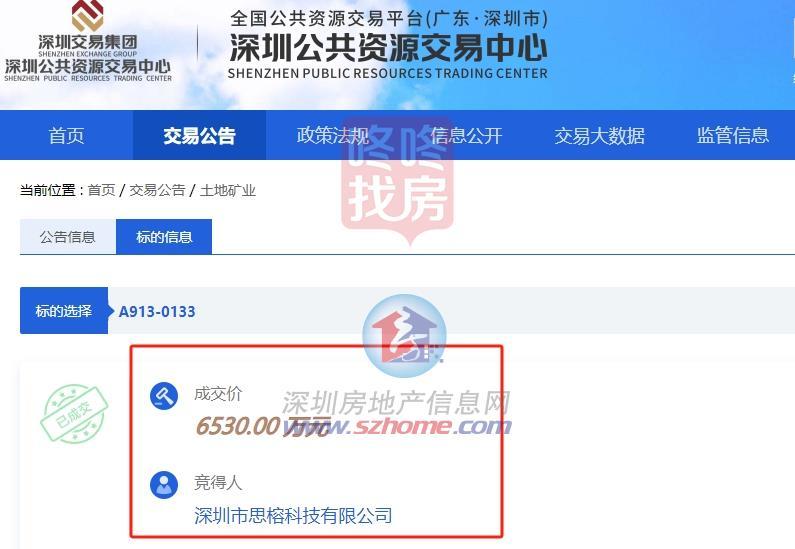795x549 pixels.
Task: Click the 咚咚找房 red watermark logo
Action: pos(398,182)
